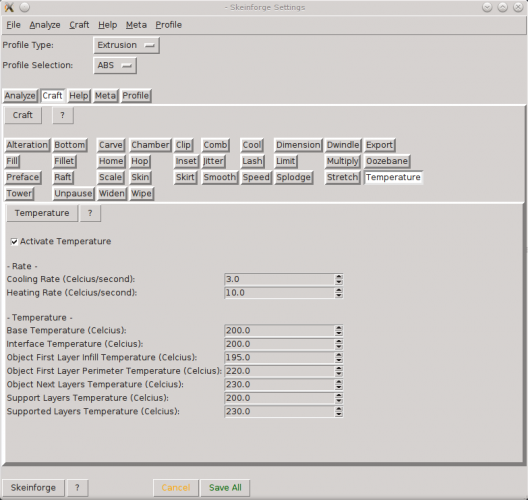Open the Analyze menu
This screenshot has height=500, width=528.
(45, 25)
